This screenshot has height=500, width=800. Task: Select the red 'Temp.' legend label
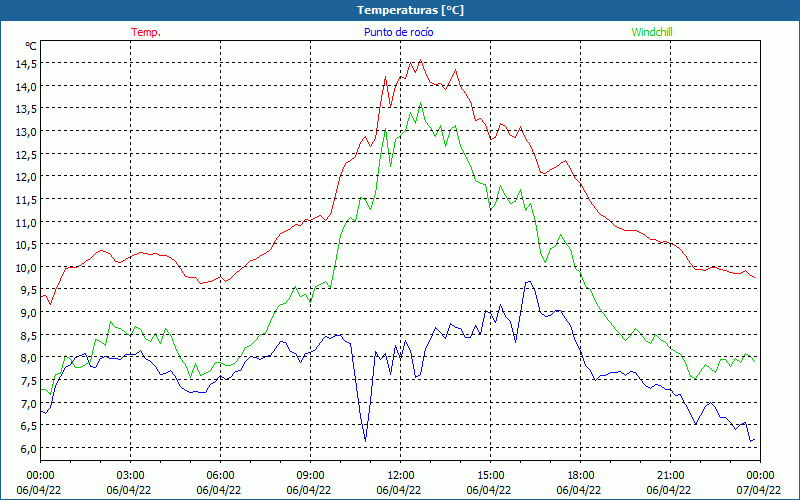click(146, 32)
